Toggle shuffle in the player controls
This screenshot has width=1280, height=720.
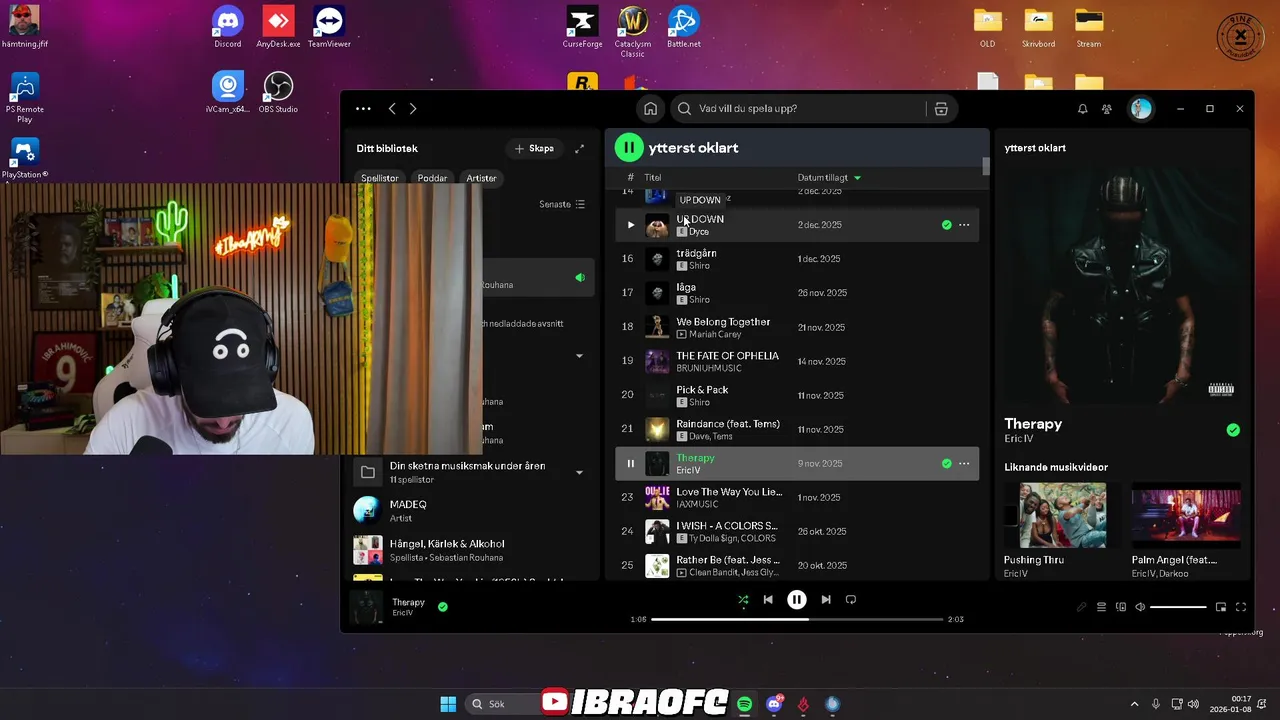tap(743, 600)
